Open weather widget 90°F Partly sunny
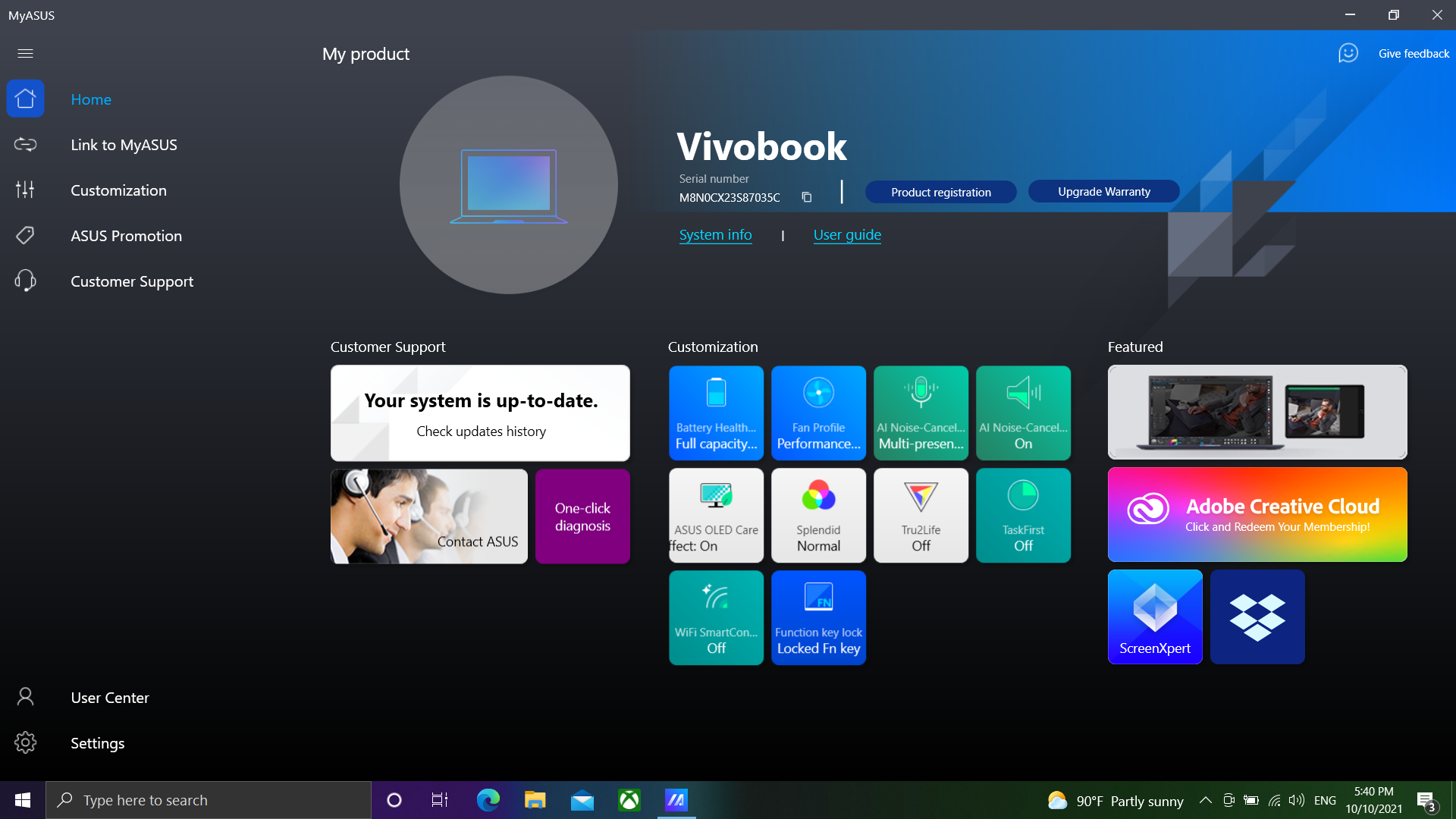The width and height of the screenshot is (1456, 819). pyautogui.click(x=1115, y=801)
